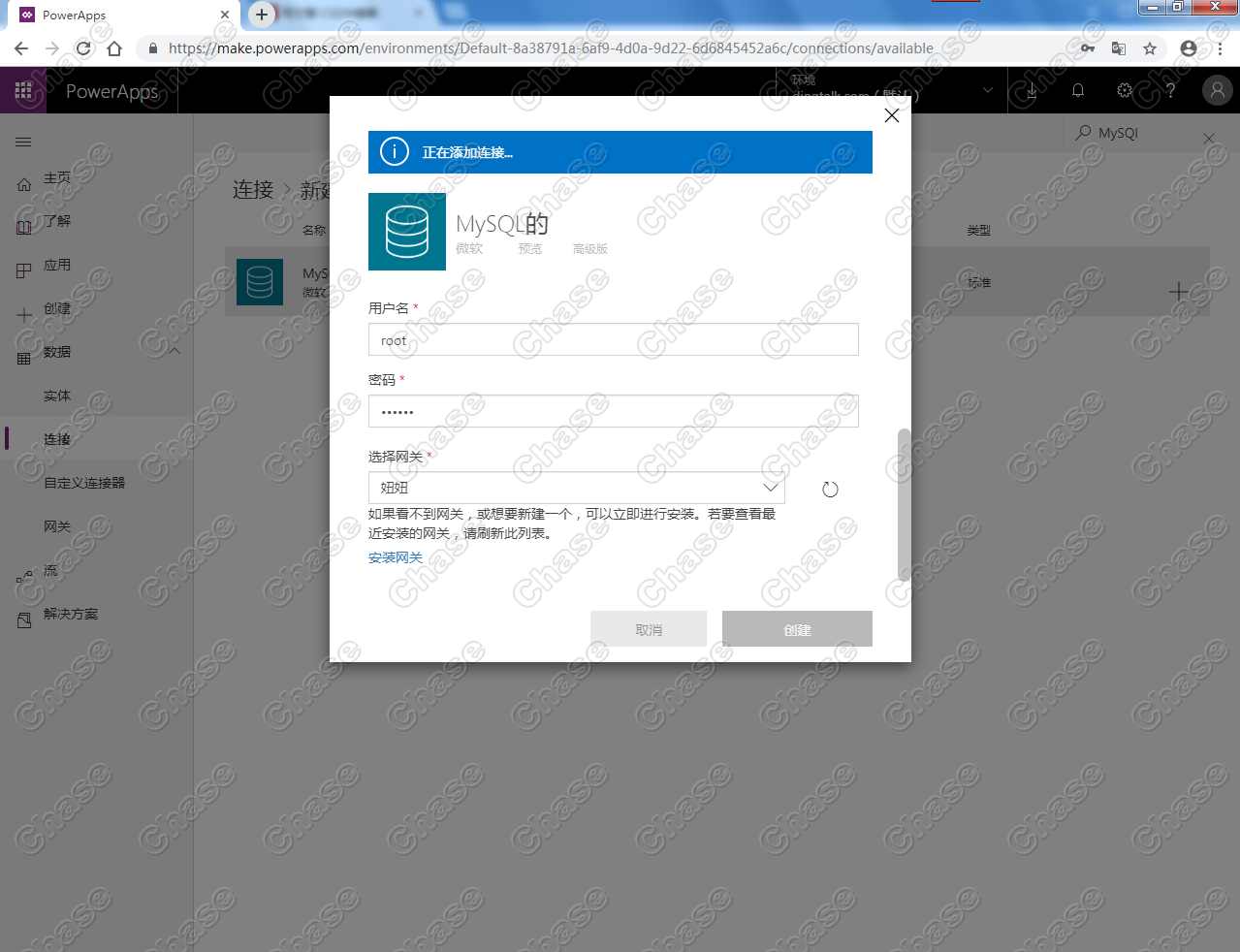The height and width of the screenshot is (952, 1240).
Task: Open Entities under Data
Action: pyautogui.click(x=57, y=396)
